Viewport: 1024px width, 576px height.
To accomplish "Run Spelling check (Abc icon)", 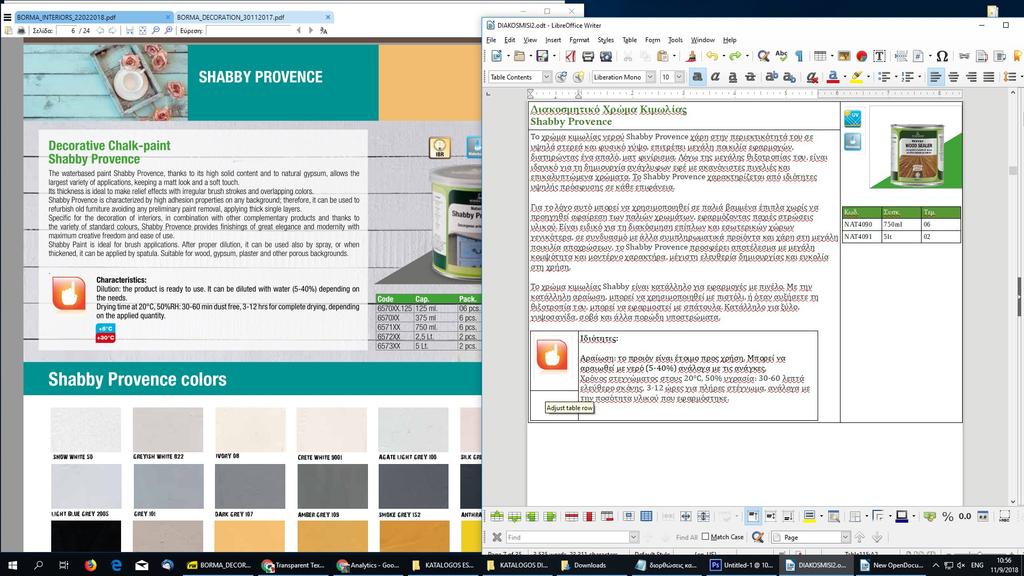I will coord(781,57).
